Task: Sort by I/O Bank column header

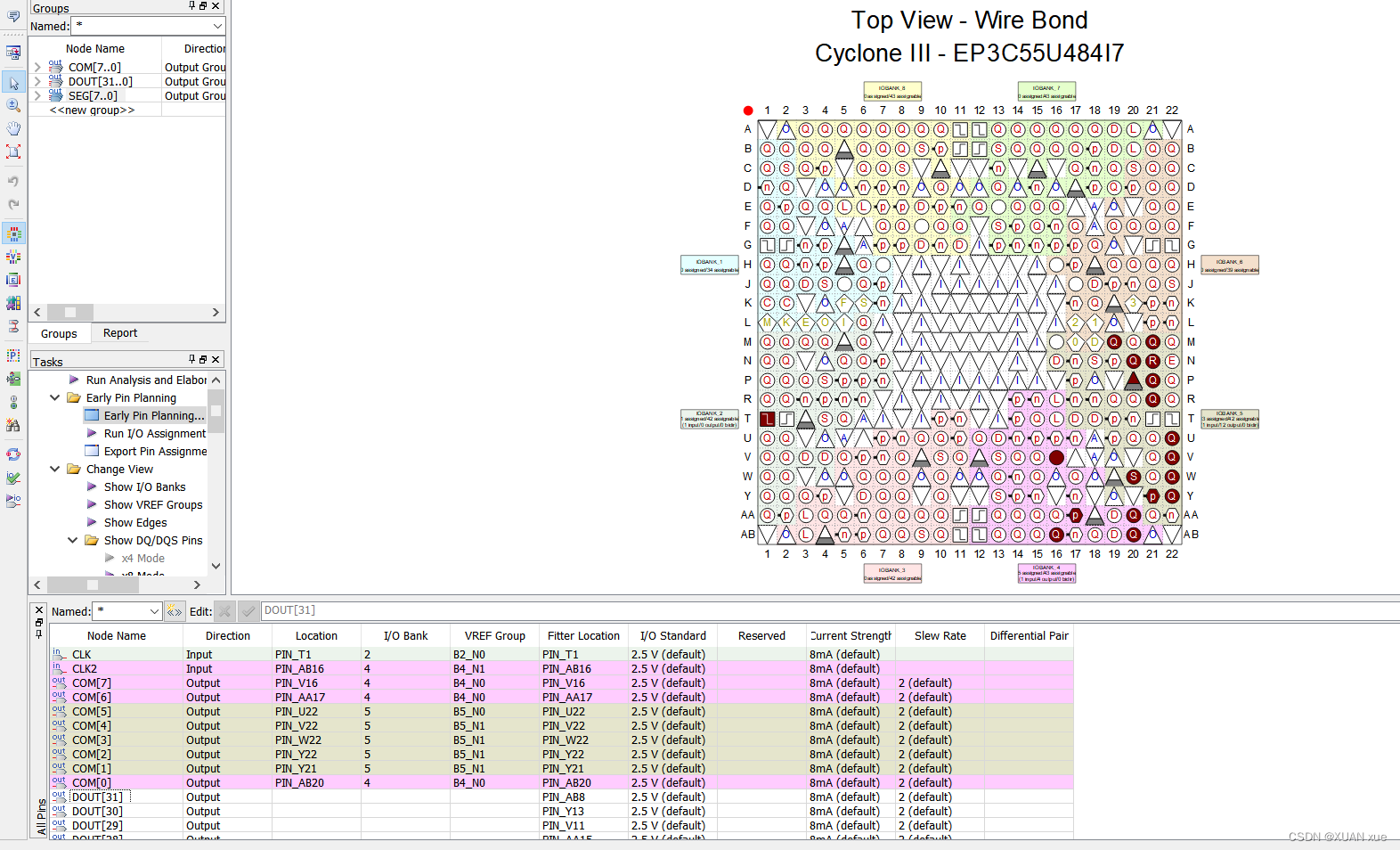Action: pyautogui.click(x=405, y=635)
